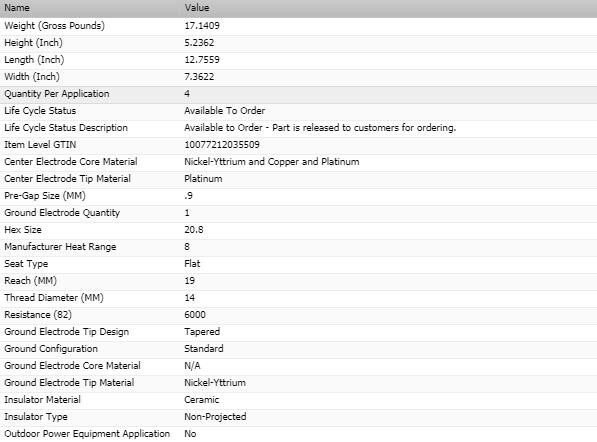
Task: Click the Resistance value 6000
Action: [195, 315]
